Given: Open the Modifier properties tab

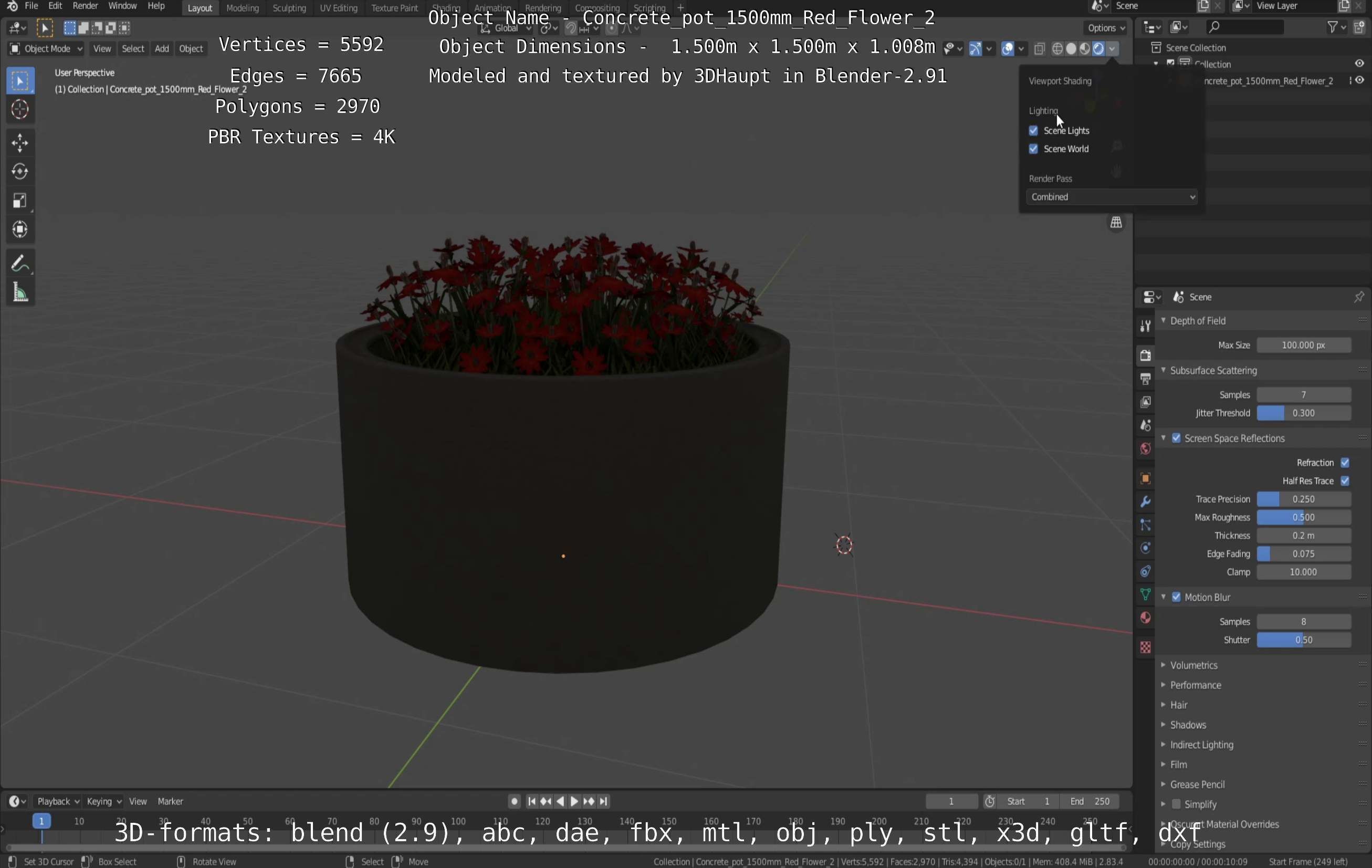Looking at the screenshot, I should pyautogui.click(x=1145, y=502).
